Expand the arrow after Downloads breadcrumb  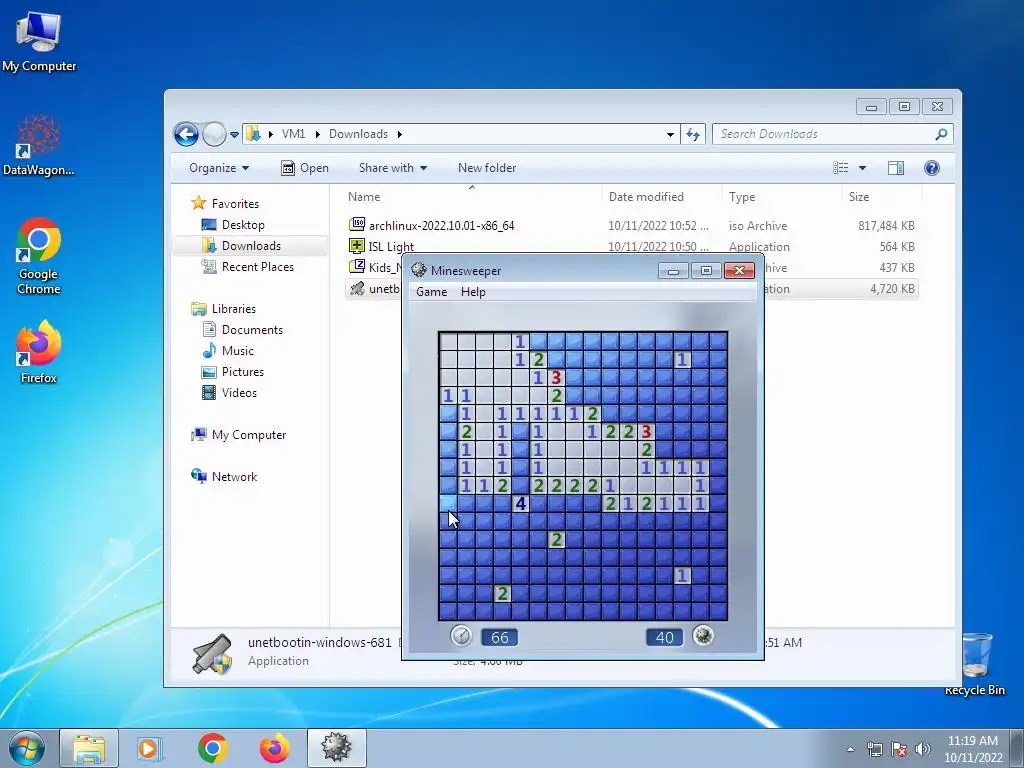400,134
